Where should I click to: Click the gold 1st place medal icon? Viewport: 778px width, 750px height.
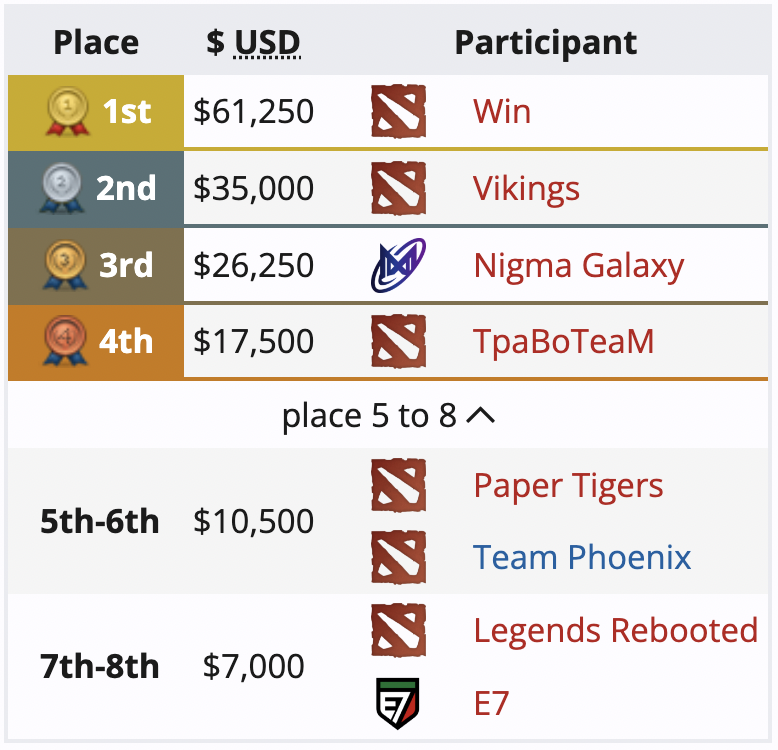coord(68,112)
